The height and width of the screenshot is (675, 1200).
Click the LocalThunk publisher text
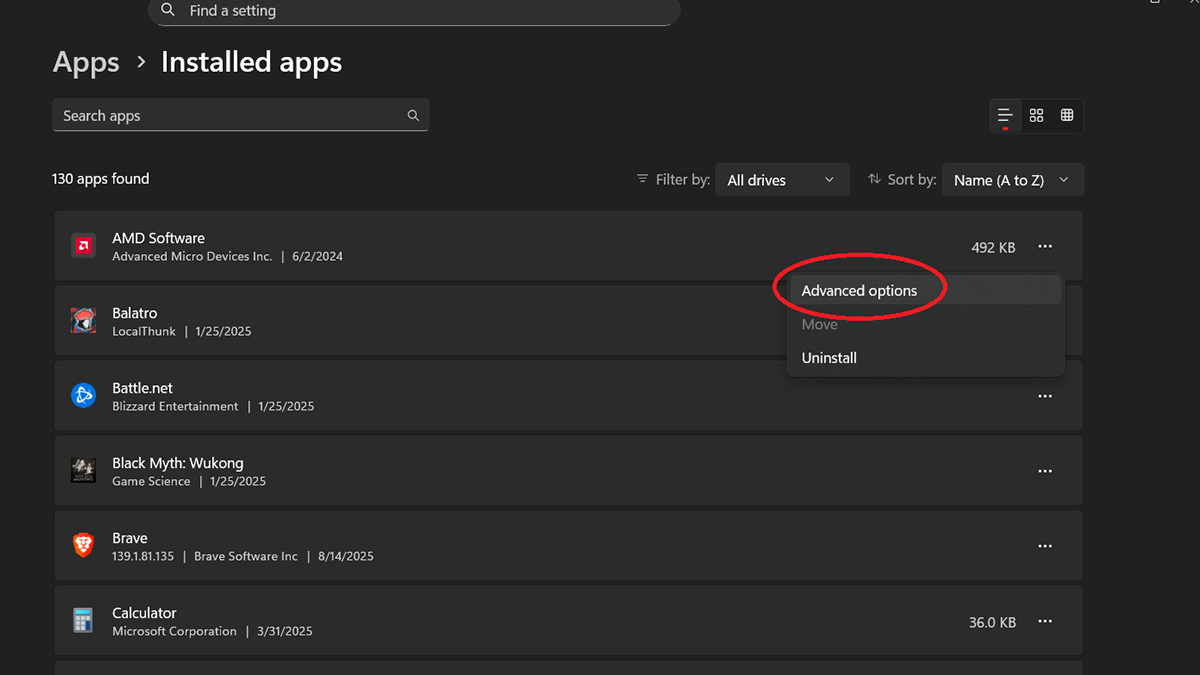[144, 332]
